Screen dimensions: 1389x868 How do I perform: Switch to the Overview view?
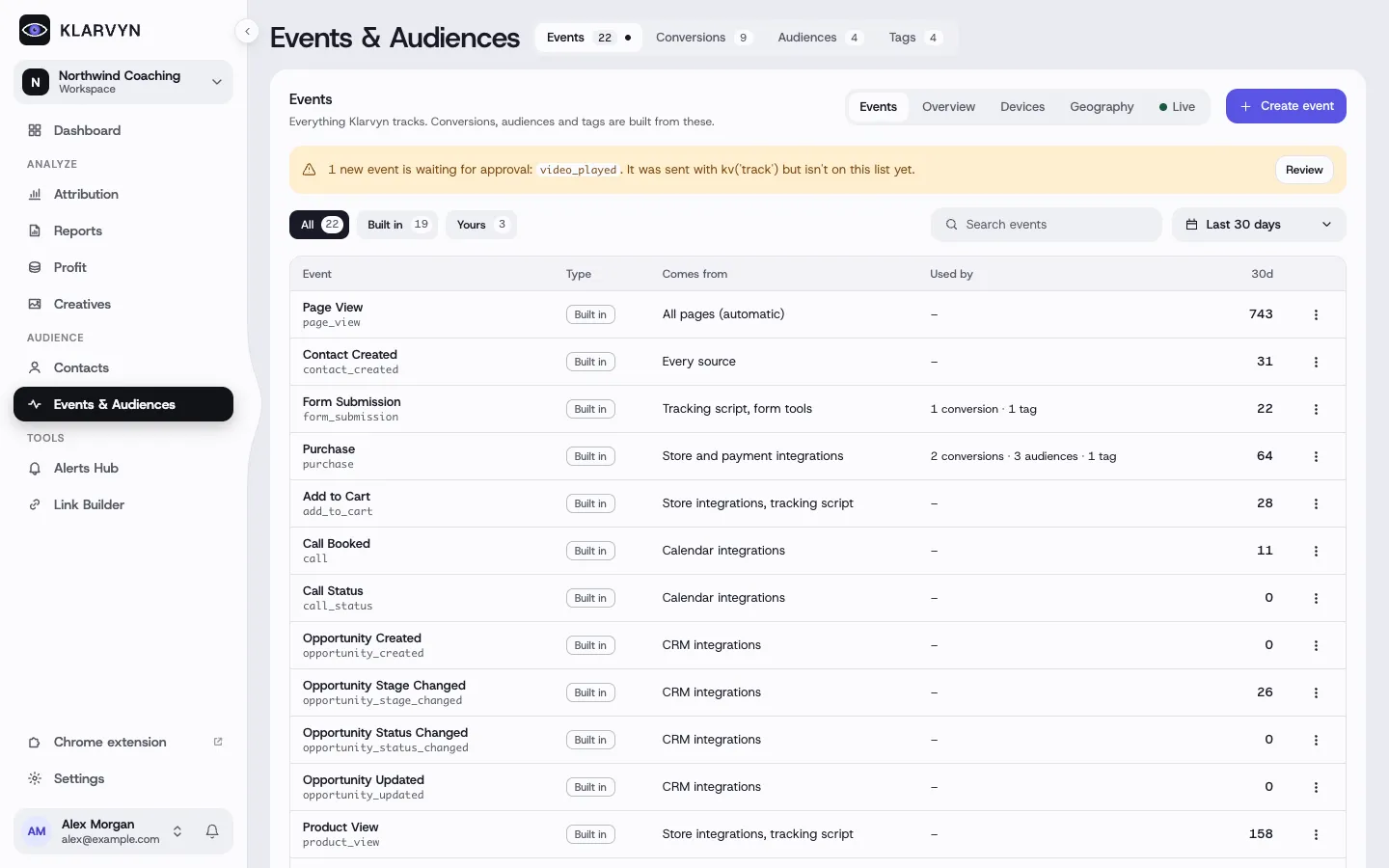(948, 107)
